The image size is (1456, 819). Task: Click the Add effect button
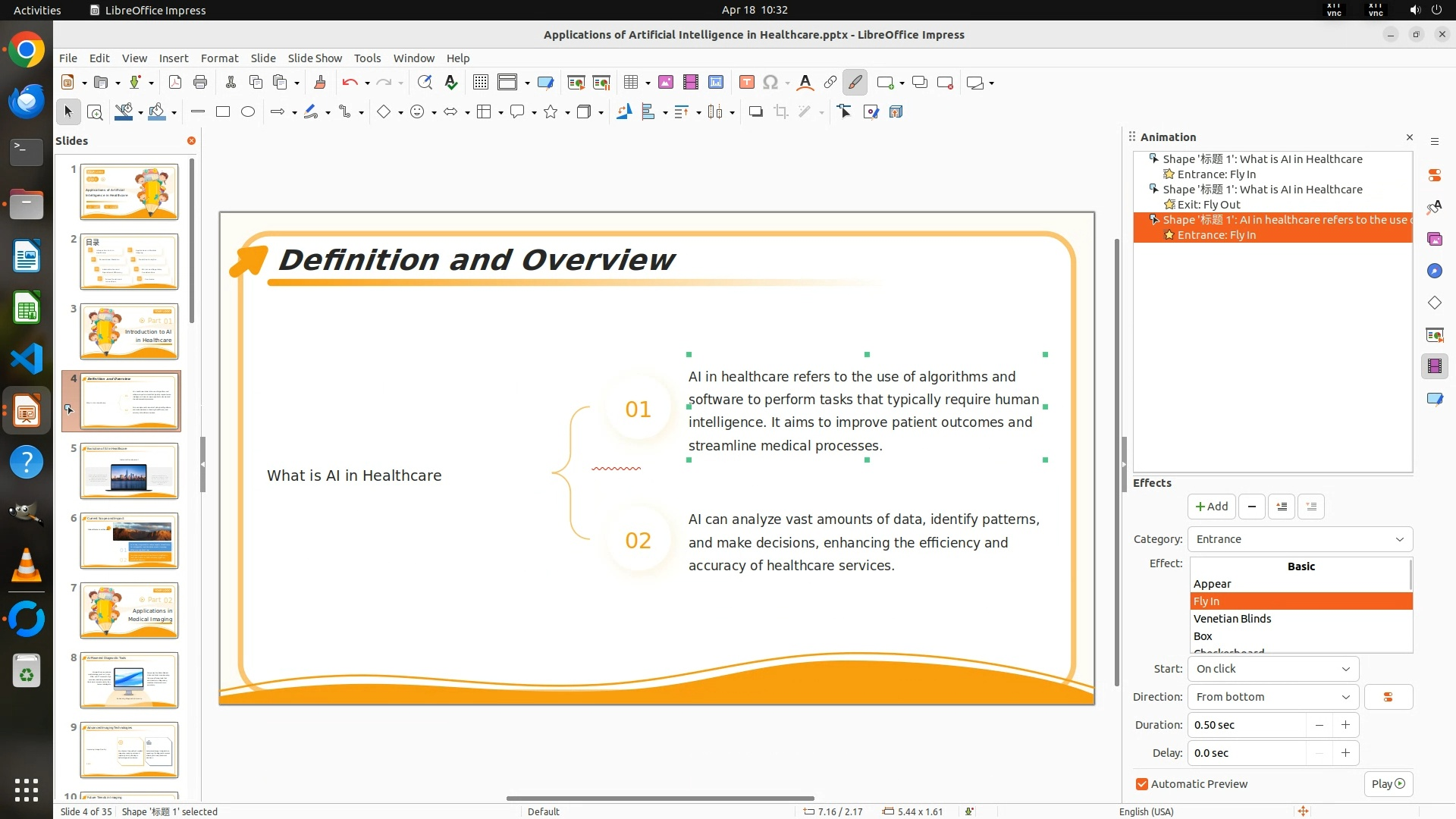pyautogui.click(x=1211, y=507)
